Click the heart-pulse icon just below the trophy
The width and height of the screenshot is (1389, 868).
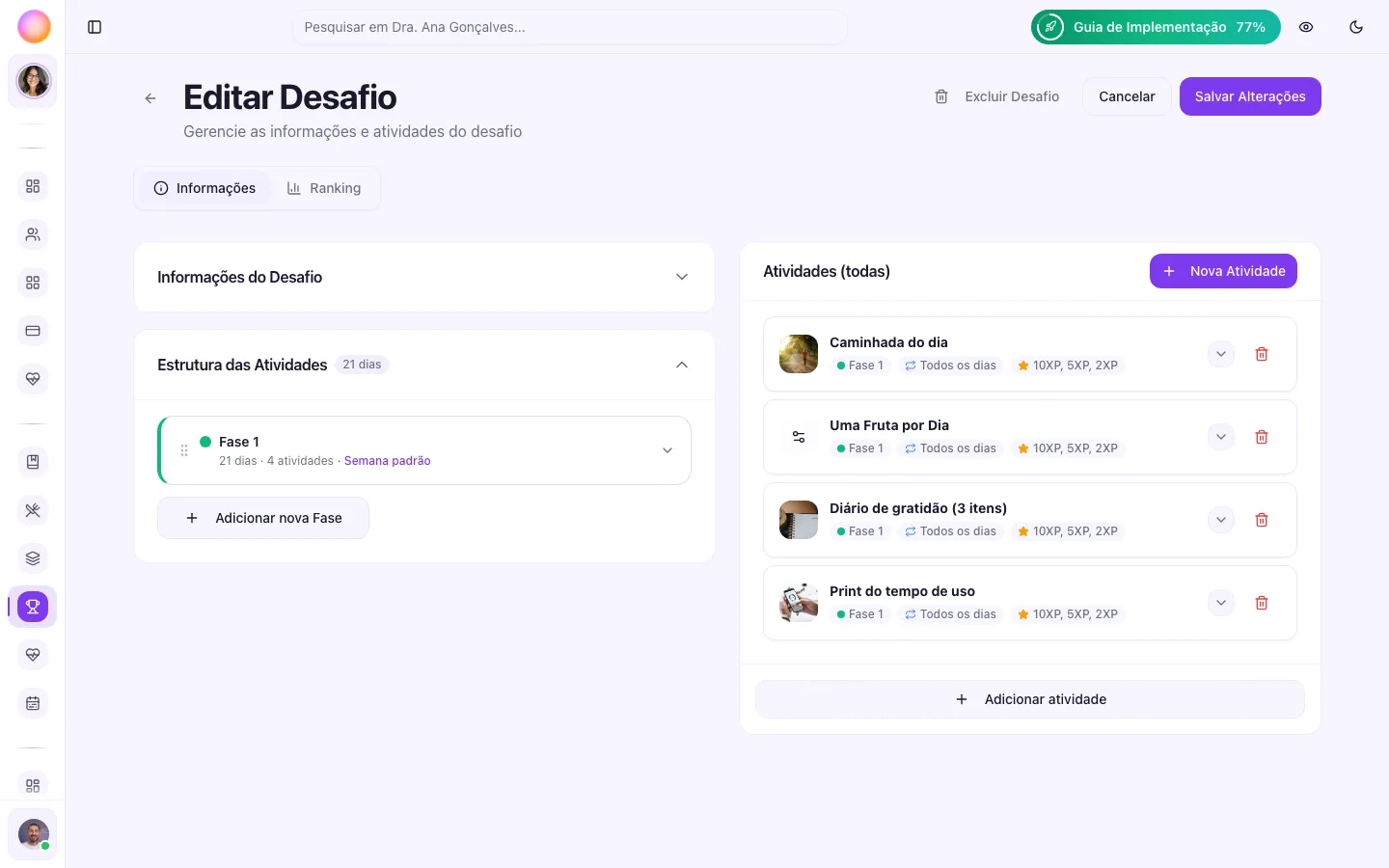coord(33,655)
